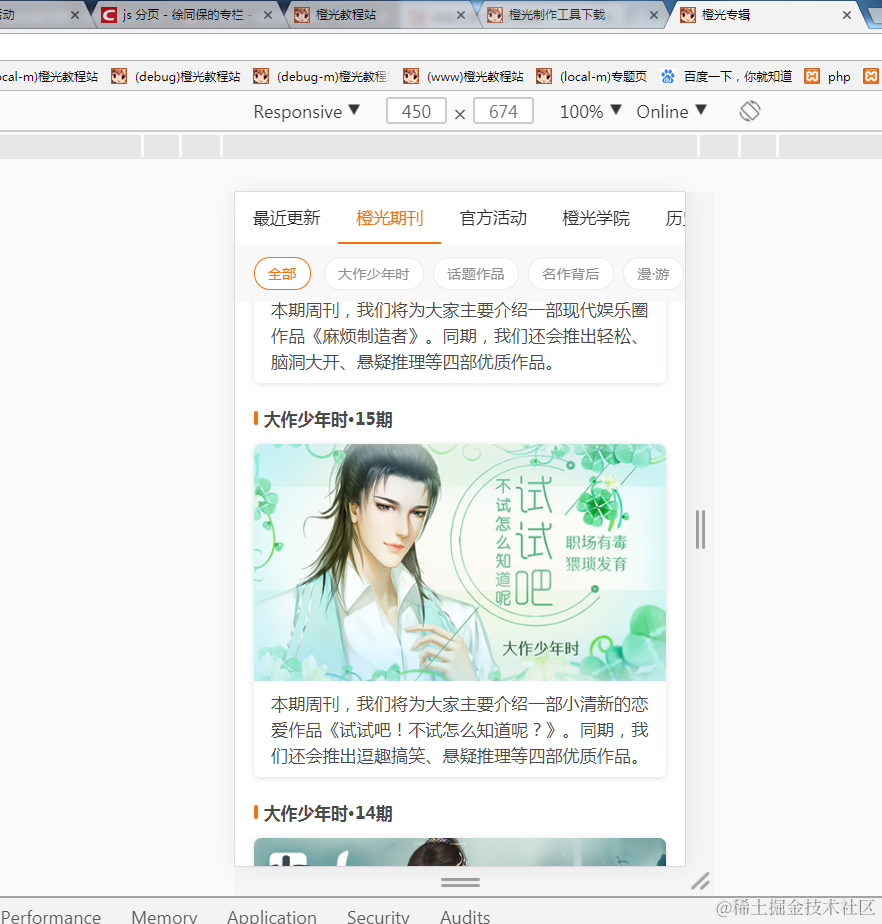Image resolution: width=882 pixels, height=924 pixels.
Task: Click the corner diagonal viewport resize handle
Action: pos(701,882)
